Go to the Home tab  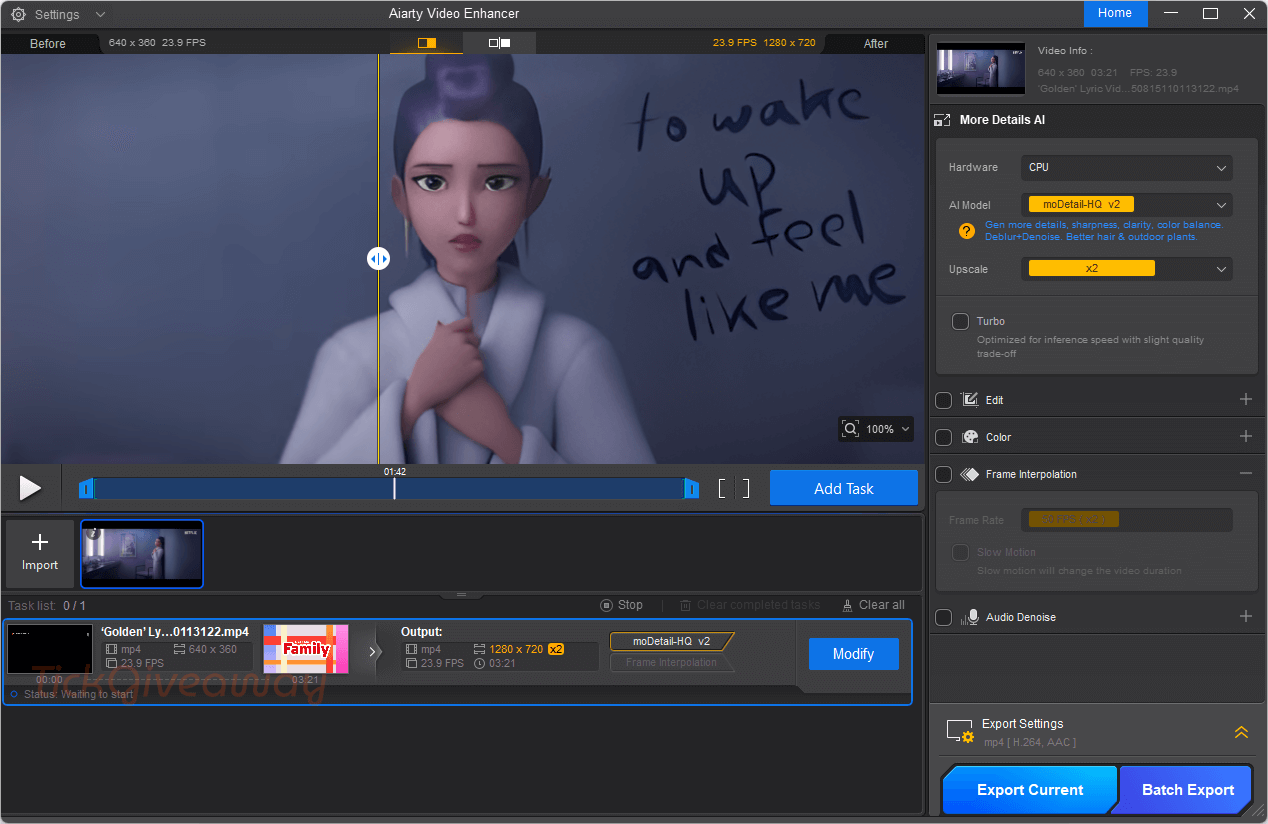(x=1115, y=13)
